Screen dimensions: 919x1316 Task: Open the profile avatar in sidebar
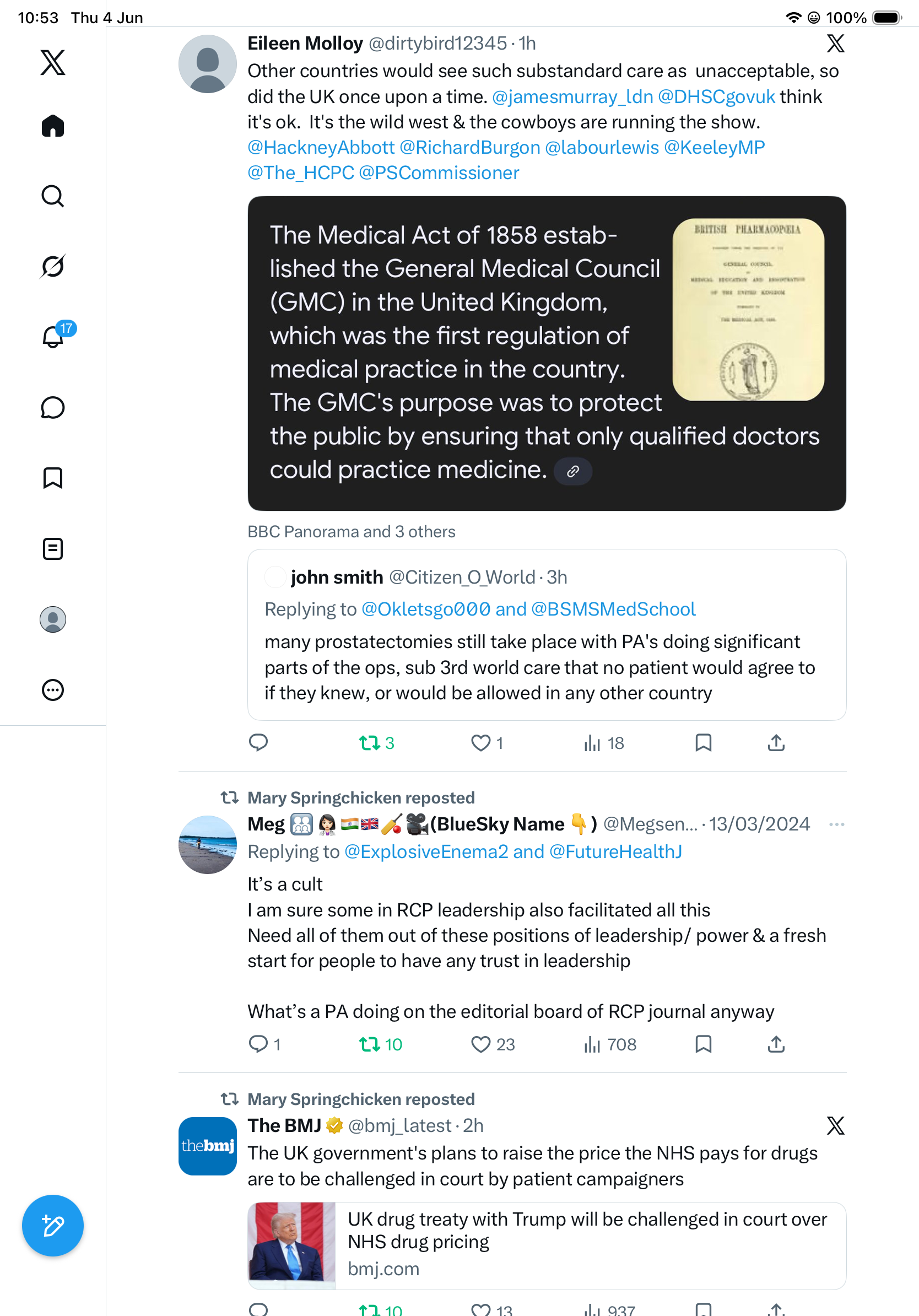53,619
